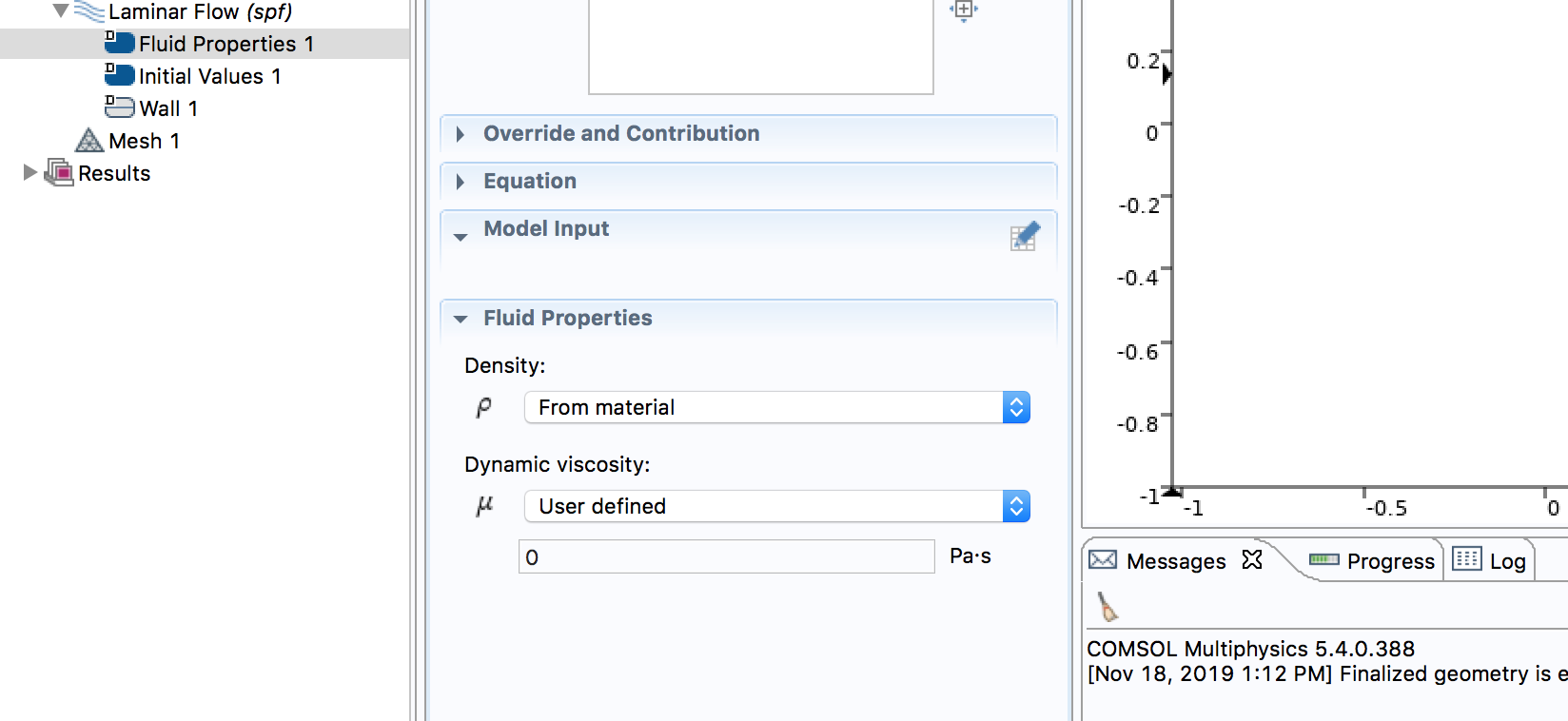Click the Wall 1 boundary icon
This screenshot has height=721, width=1568.
pos(119,107)
